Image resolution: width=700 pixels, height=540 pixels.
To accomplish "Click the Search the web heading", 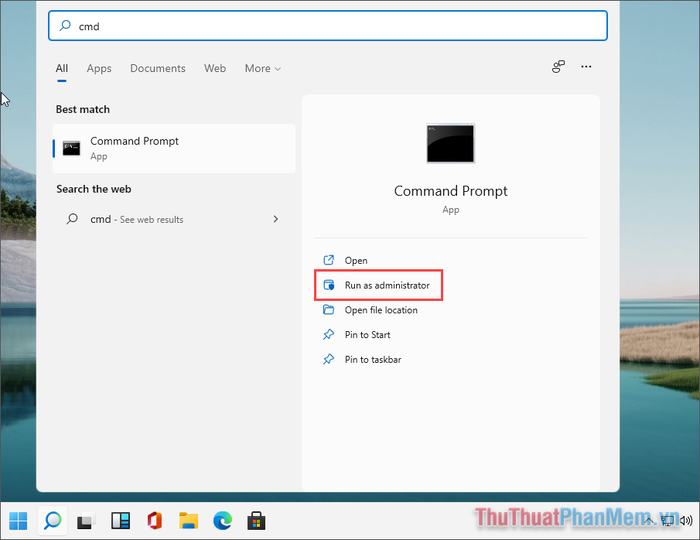I will 94,189.
